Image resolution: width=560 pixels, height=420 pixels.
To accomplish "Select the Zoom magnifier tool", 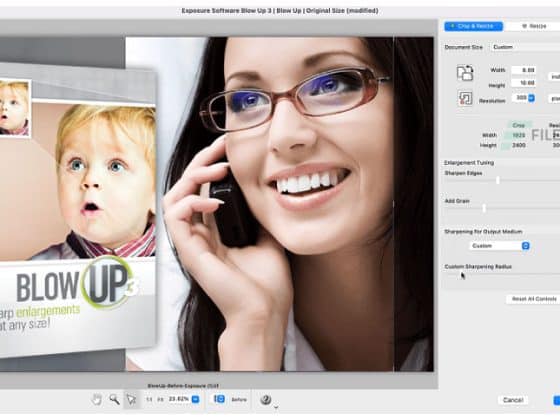I will (x=114, y=399).
